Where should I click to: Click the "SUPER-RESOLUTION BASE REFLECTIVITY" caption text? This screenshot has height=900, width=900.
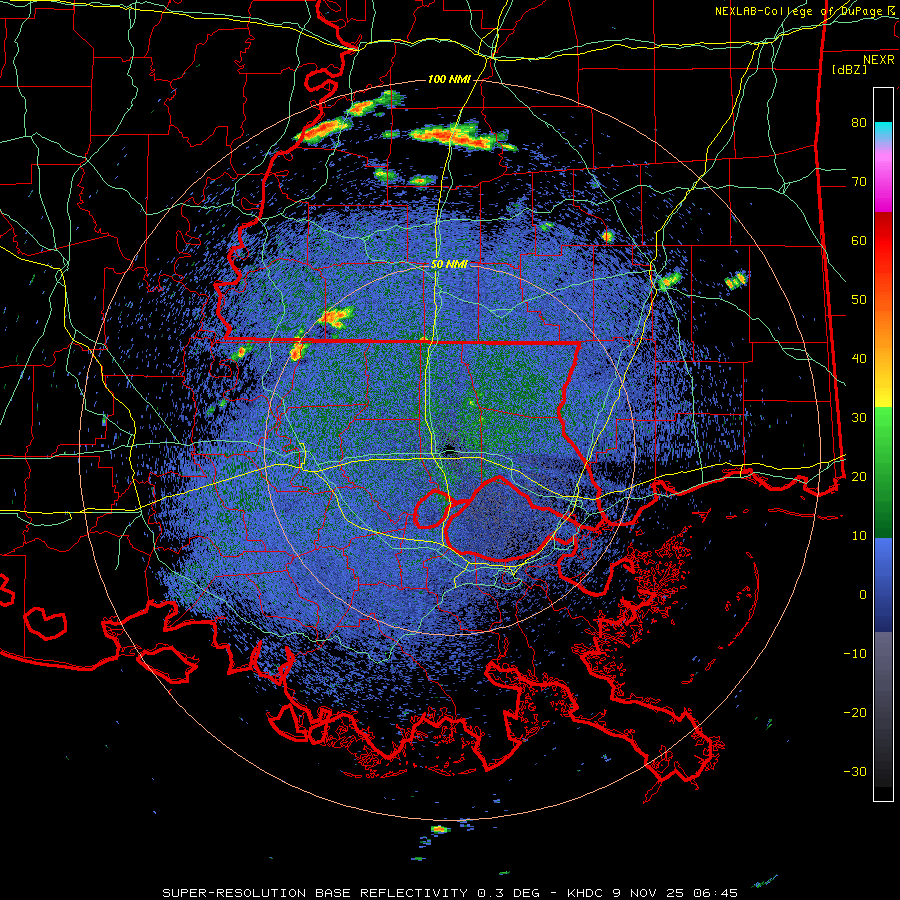[315, 893]
